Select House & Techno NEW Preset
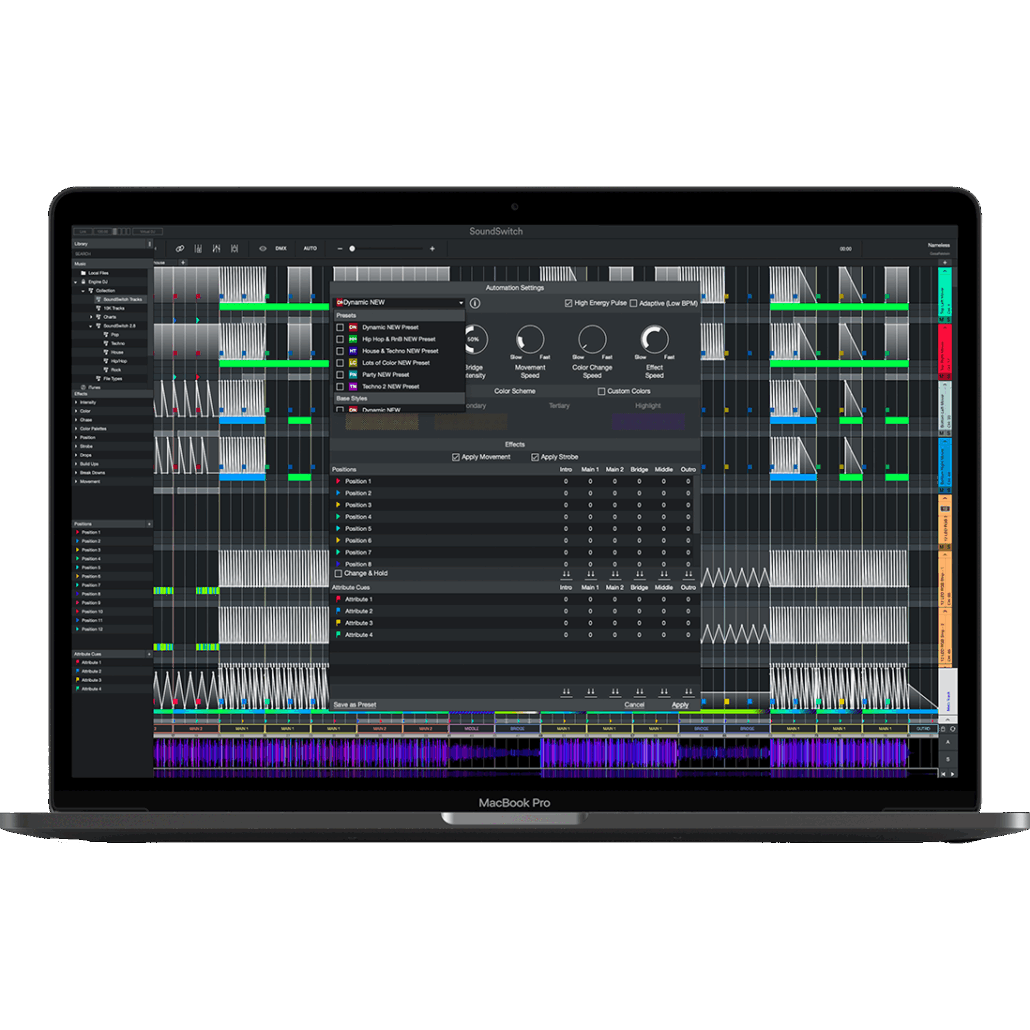This screenshot has width=1030, height=1030. pos(399,351)
